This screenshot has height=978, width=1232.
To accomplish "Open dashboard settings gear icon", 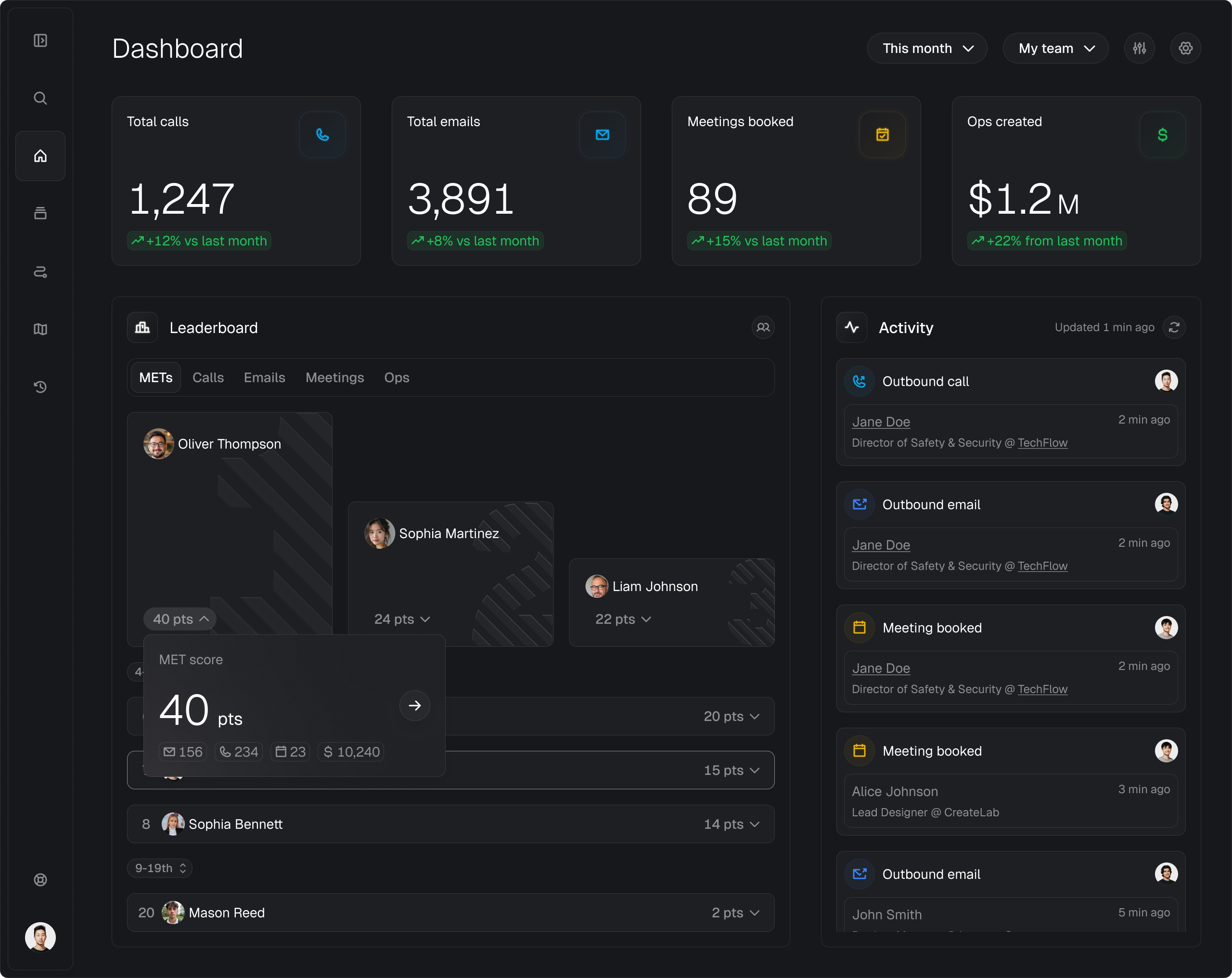I will pyautogui.click(x=1186, y=48).
